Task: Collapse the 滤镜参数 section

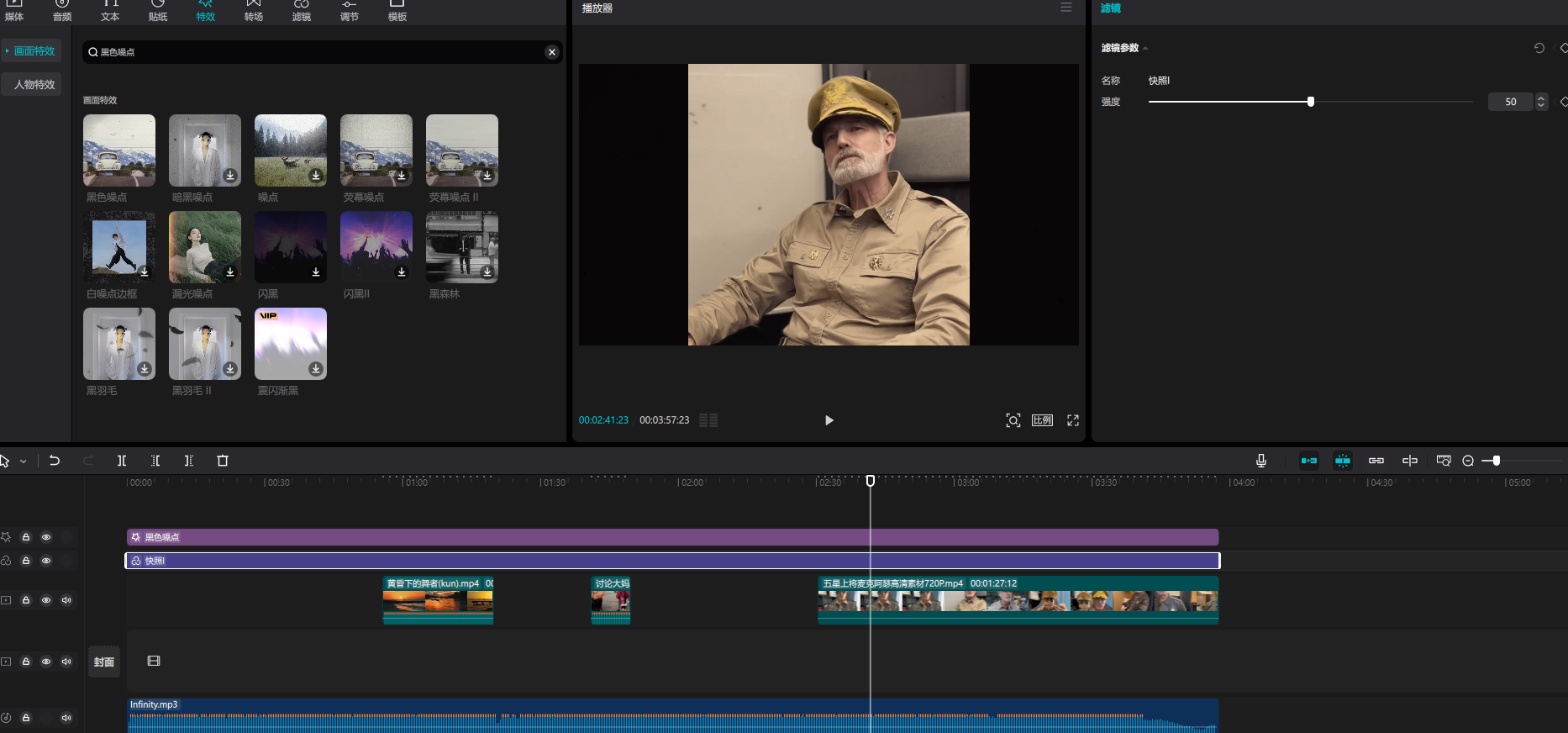Action: 1145,49
